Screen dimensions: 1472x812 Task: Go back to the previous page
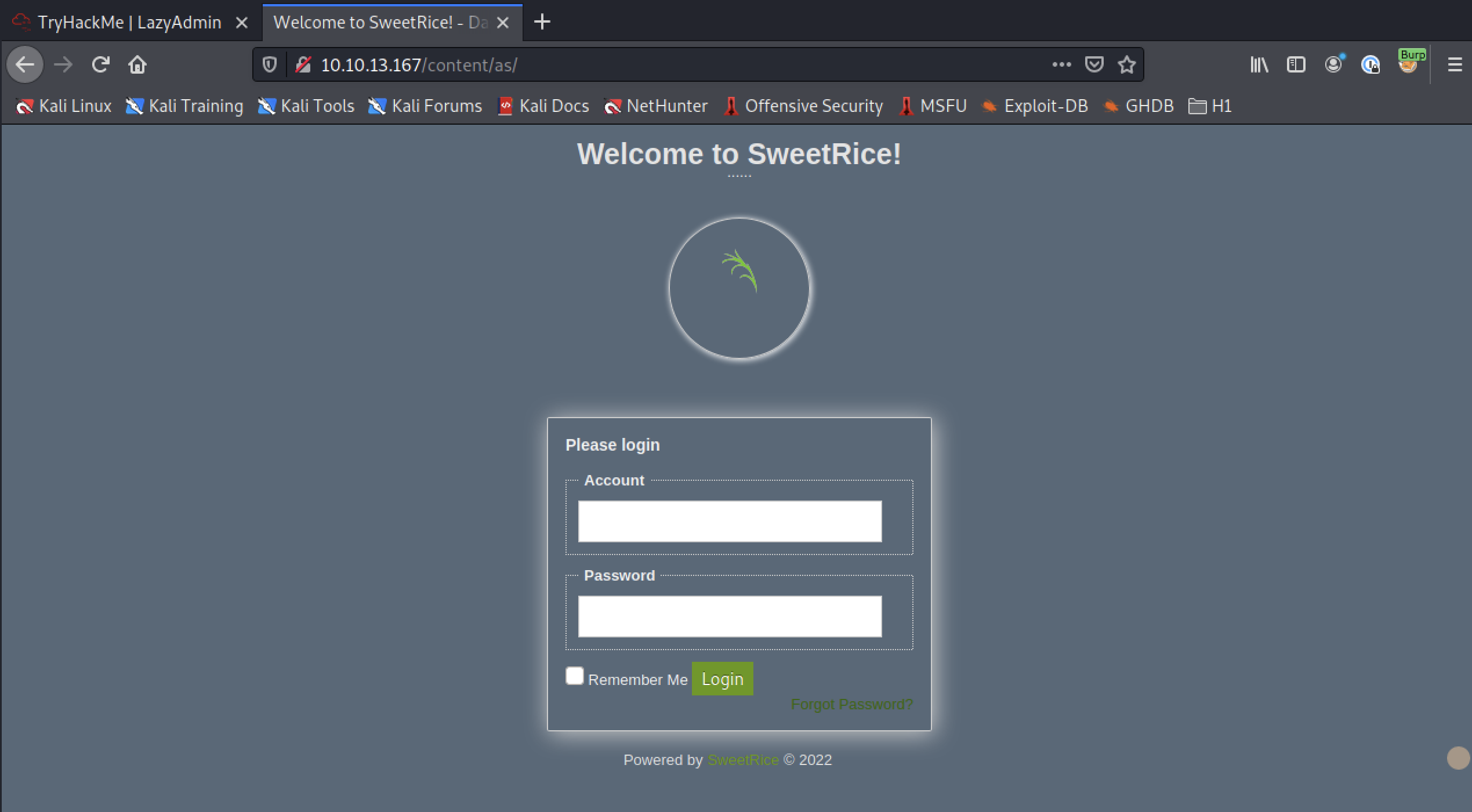click(x=25, y=64)
